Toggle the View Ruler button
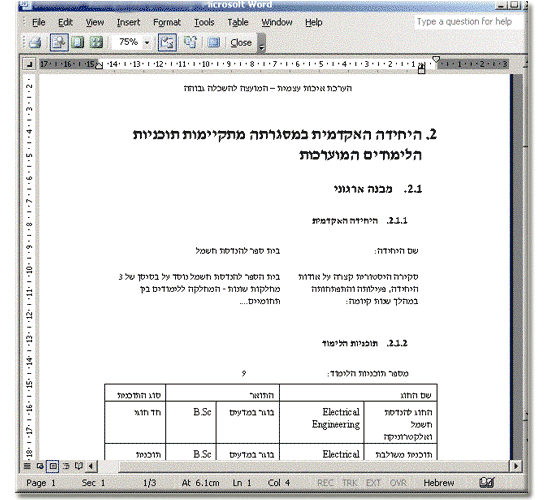This screenshot has width=544, height=500. tap(167, 42)
